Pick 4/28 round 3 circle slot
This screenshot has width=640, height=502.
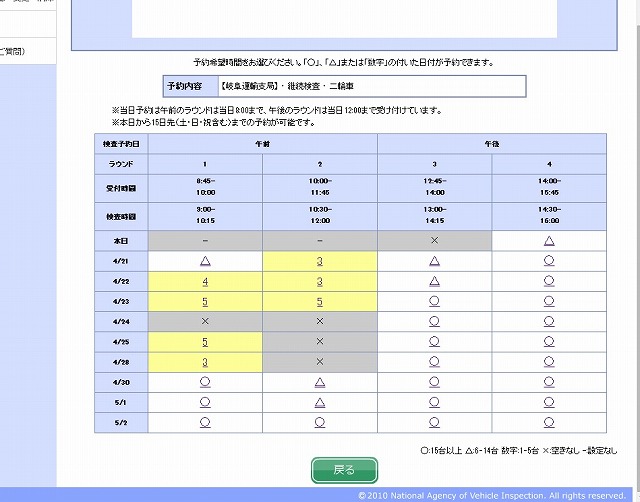435,362
